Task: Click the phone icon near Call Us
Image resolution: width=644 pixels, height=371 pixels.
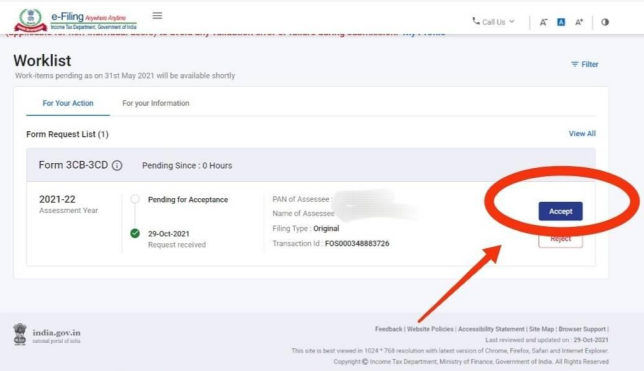Action: click(476, 21)
